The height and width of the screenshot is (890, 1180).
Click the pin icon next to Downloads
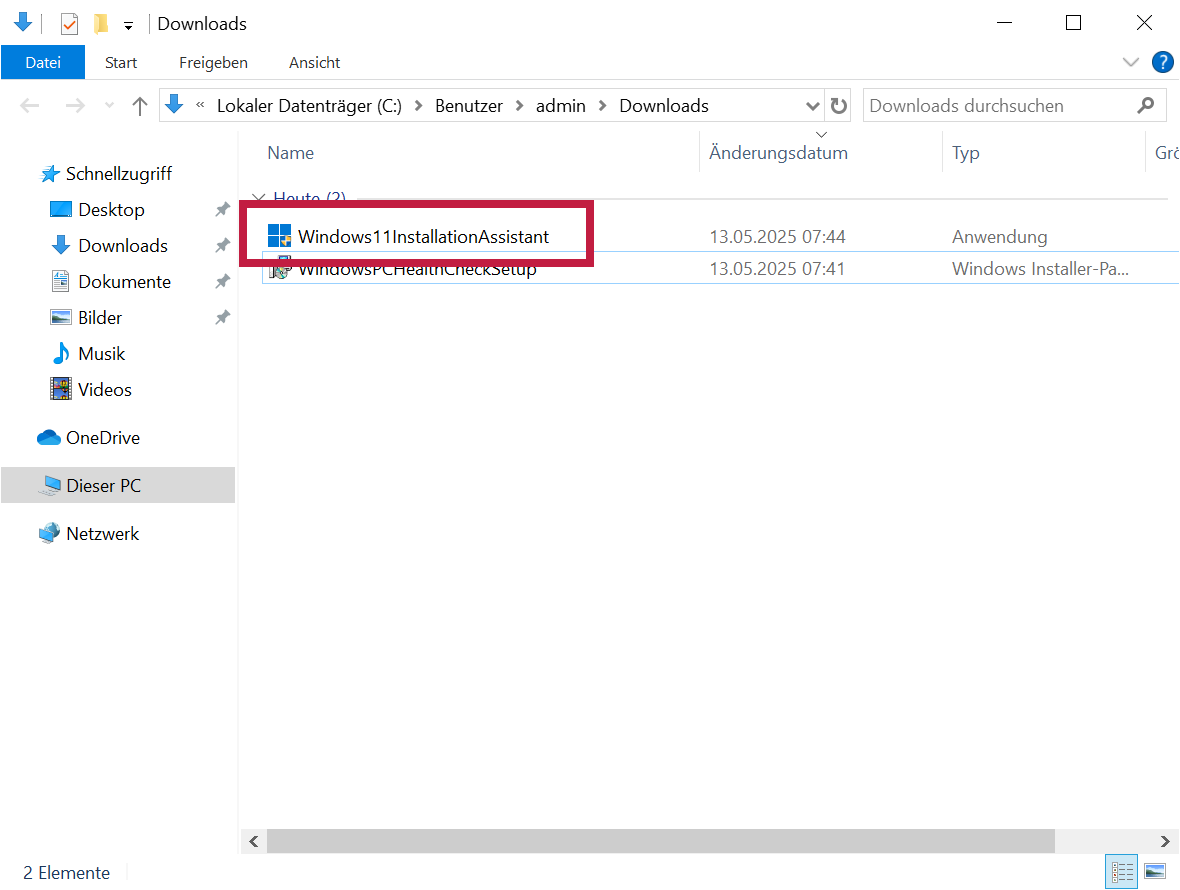tap(222, 246)
